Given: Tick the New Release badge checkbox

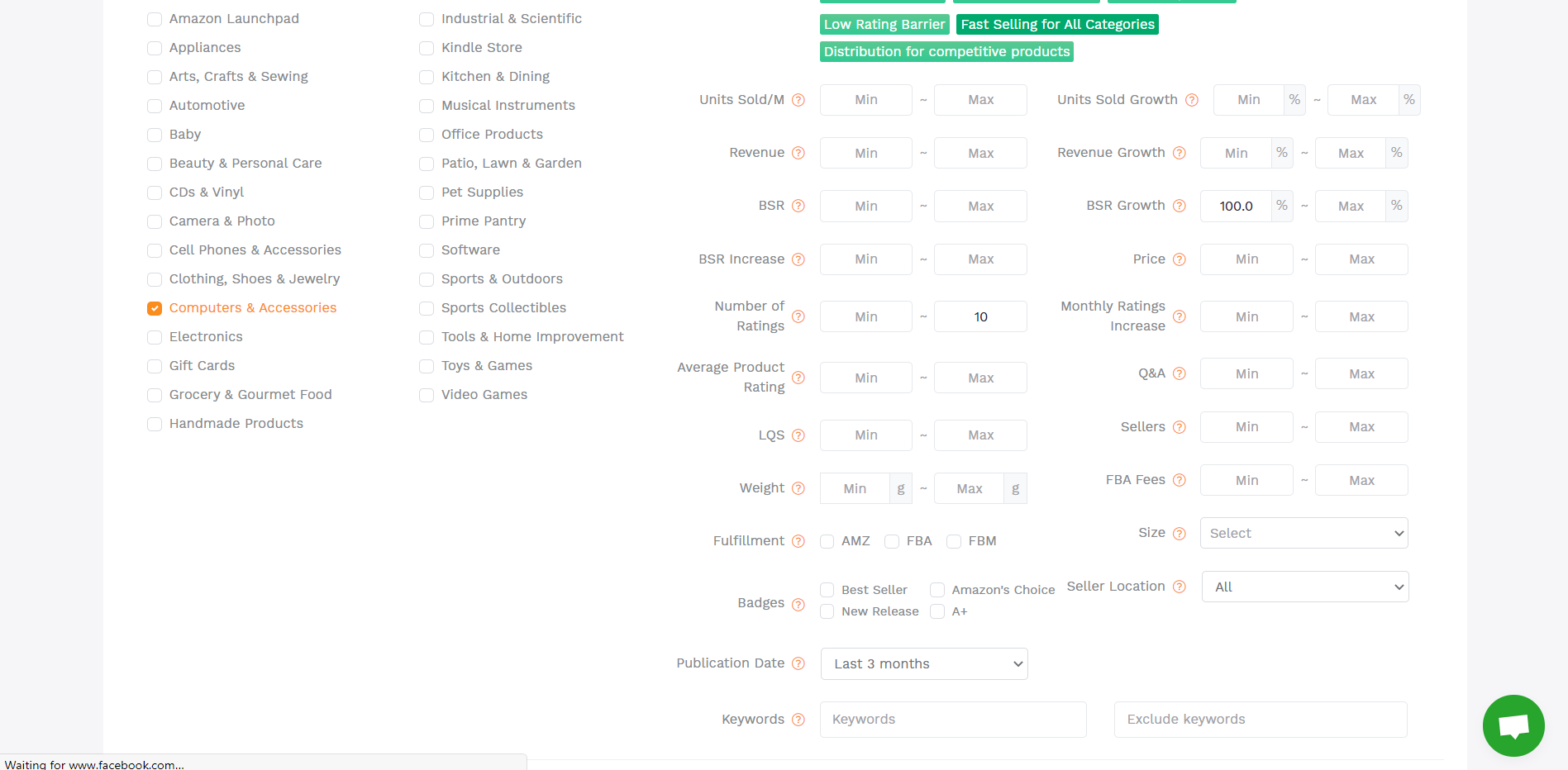Looking at the screenshot, I should pyautogui.click(x=827, y=611).
